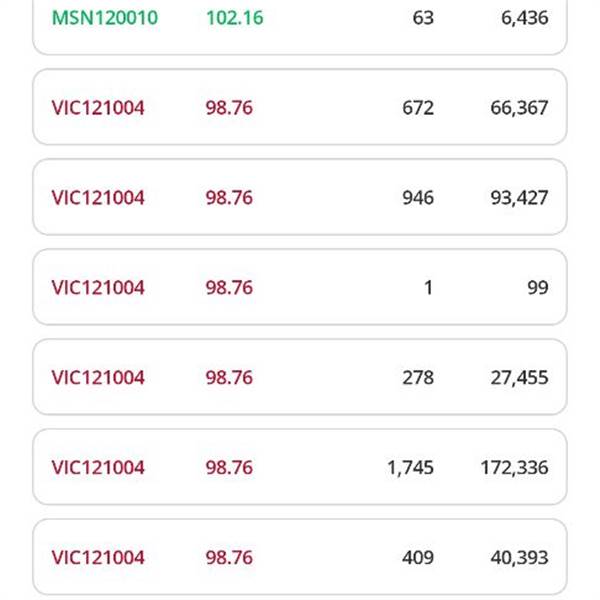This screenshot has width=600, height=600.
Task: Open the VIC121004 row with volume 672
Action: pos(300,107)
